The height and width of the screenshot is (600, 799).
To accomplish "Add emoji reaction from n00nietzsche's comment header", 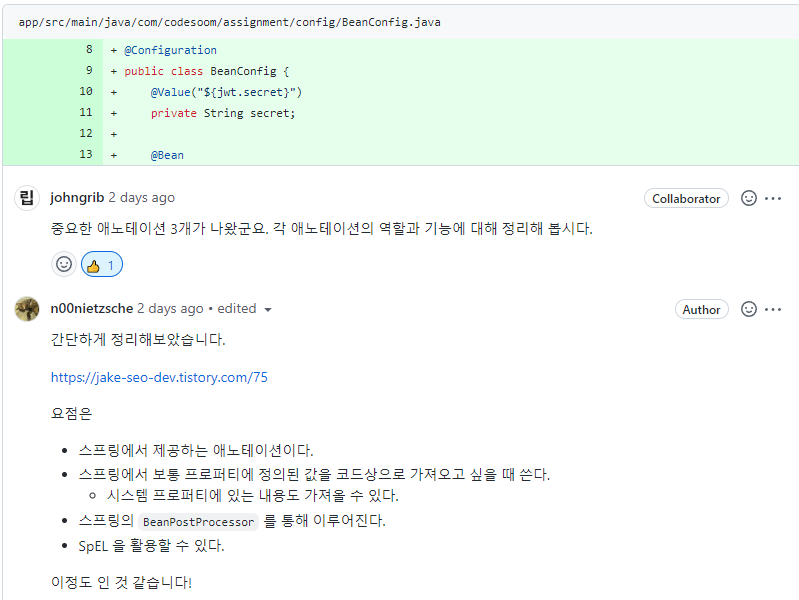I will coord(749,309).
